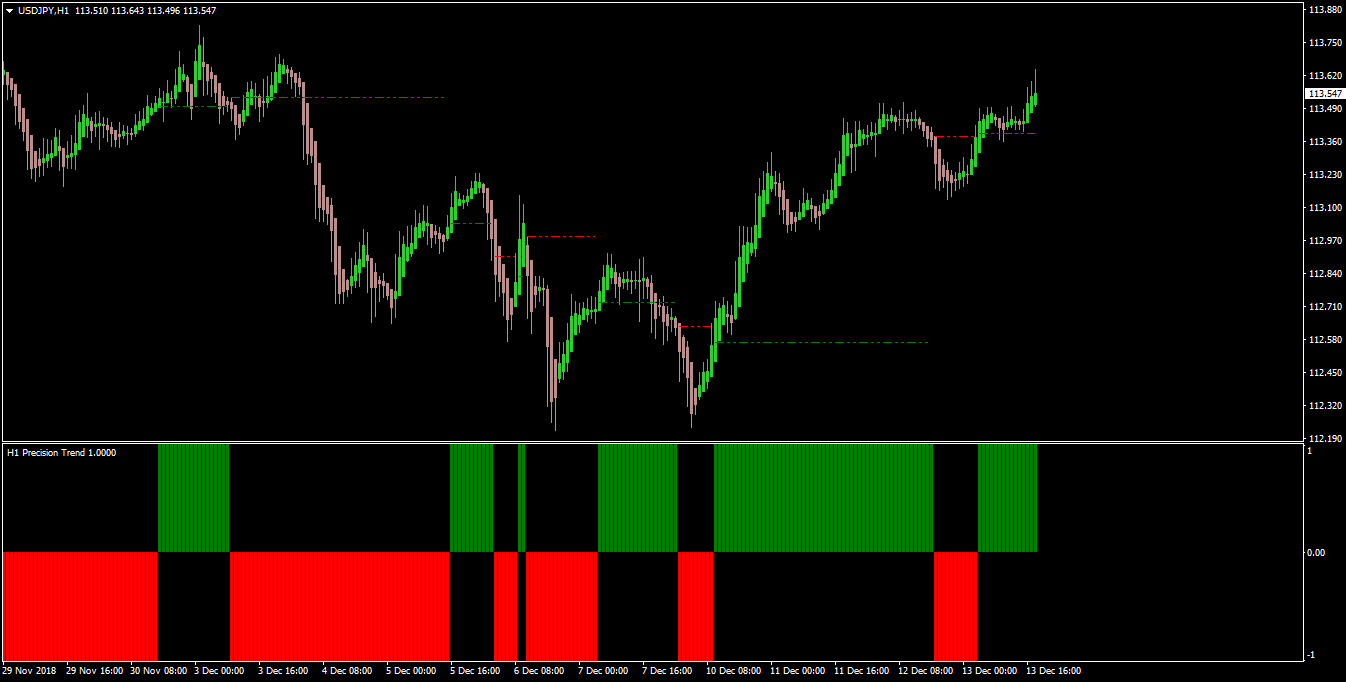This screenshot has width=1346, height=682.
Task: Click the H1 Precision Trend indicator label
Action: [61, 452]
